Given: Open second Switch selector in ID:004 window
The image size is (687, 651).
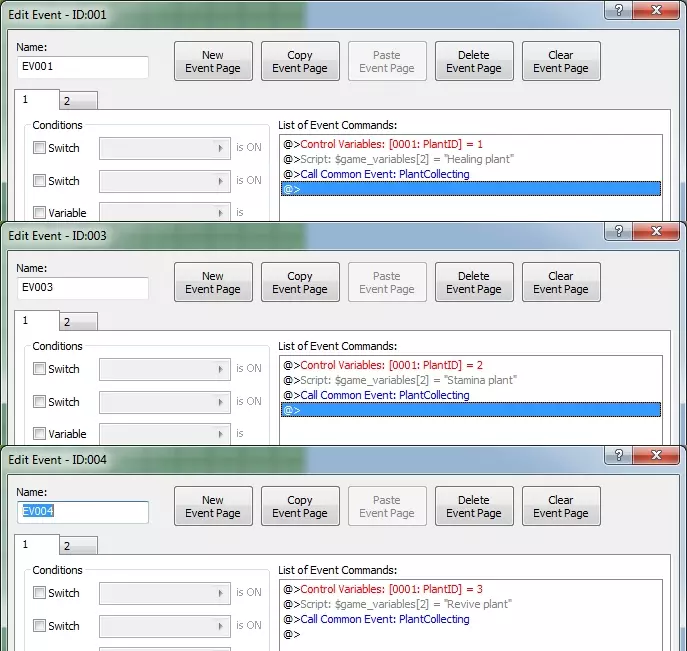Looking at the screenshot, I should click(x=165, y=626).
